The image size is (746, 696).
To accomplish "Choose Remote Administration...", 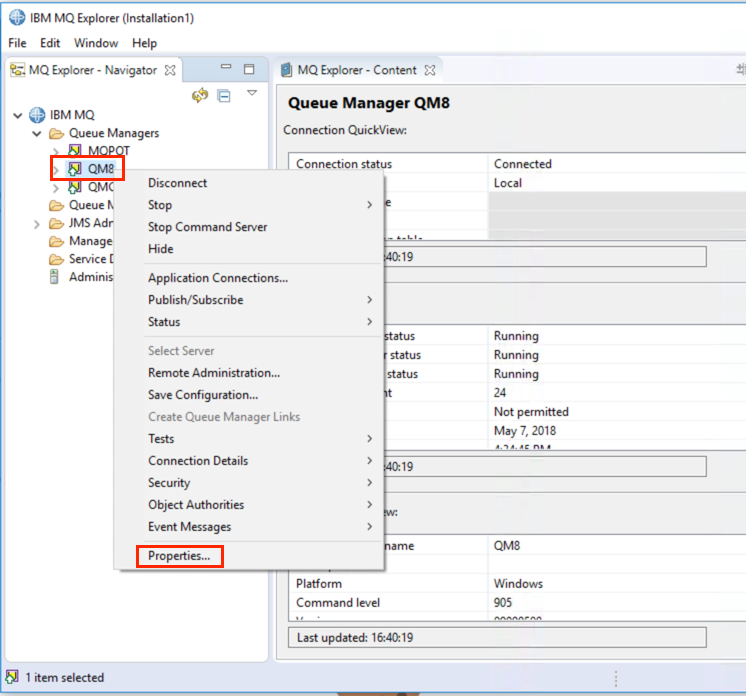I will pyautogui.click(x=248, y=373).
